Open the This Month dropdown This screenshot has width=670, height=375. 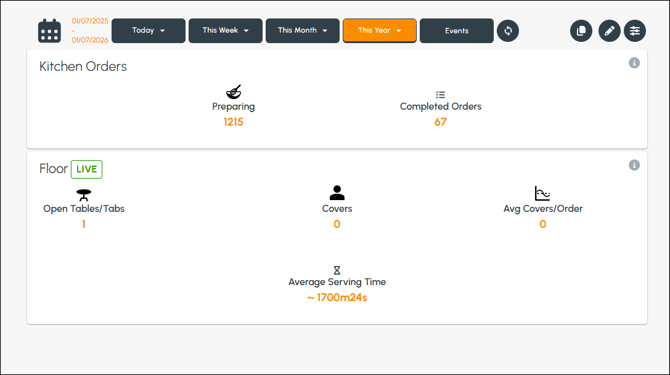tap(302, 31)
